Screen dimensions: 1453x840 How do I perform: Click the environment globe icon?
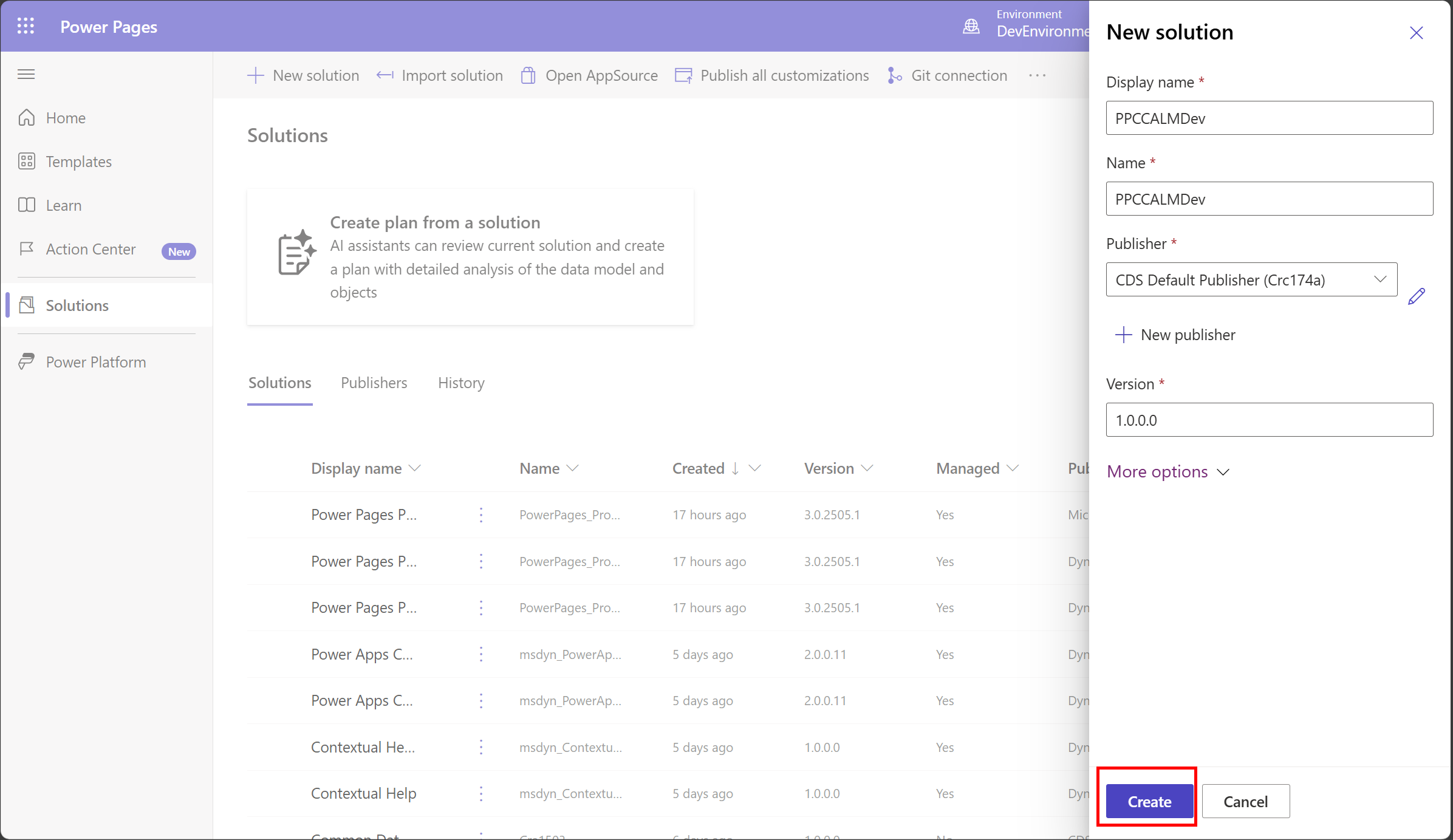point(971,26)
